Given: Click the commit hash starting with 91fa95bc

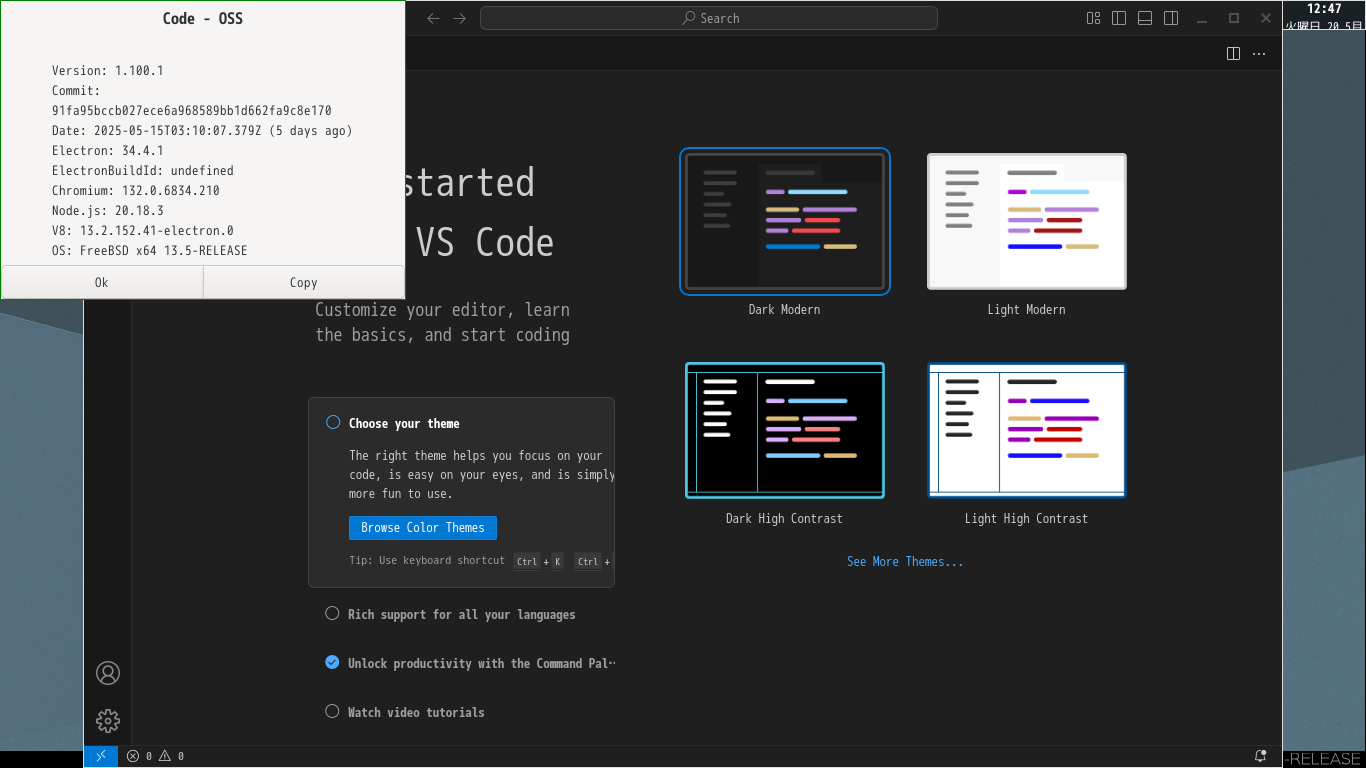Looking at the screenshot, I should (192, 111).
